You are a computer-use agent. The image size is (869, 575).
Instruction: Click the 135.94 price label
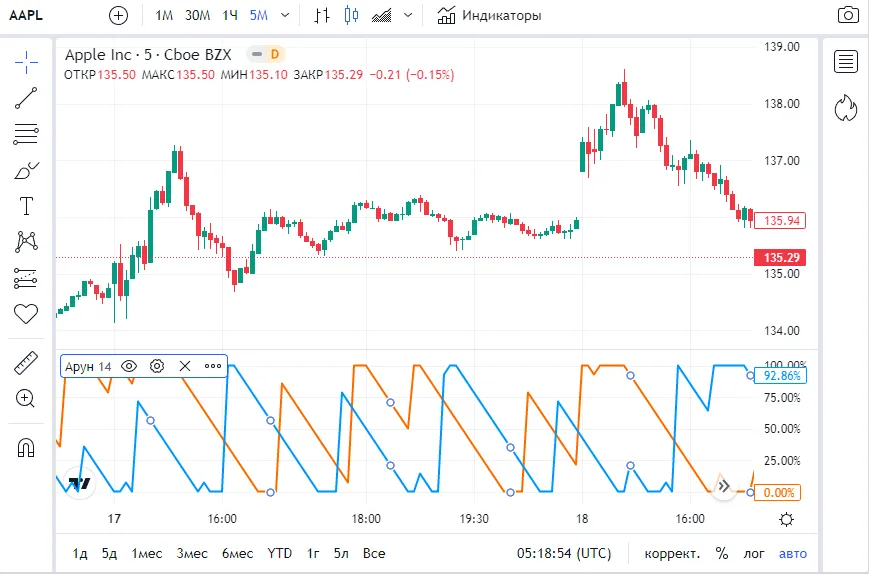click(x=780, y=220)
